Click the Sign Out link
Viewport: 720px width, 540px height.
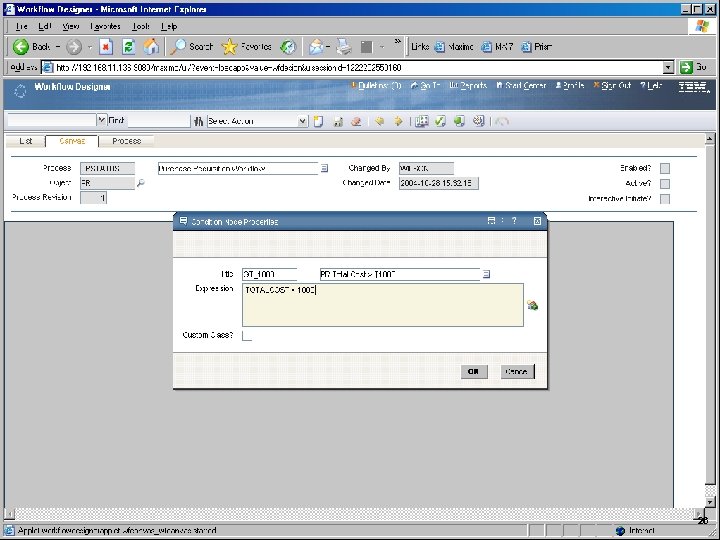pos(613,85)
